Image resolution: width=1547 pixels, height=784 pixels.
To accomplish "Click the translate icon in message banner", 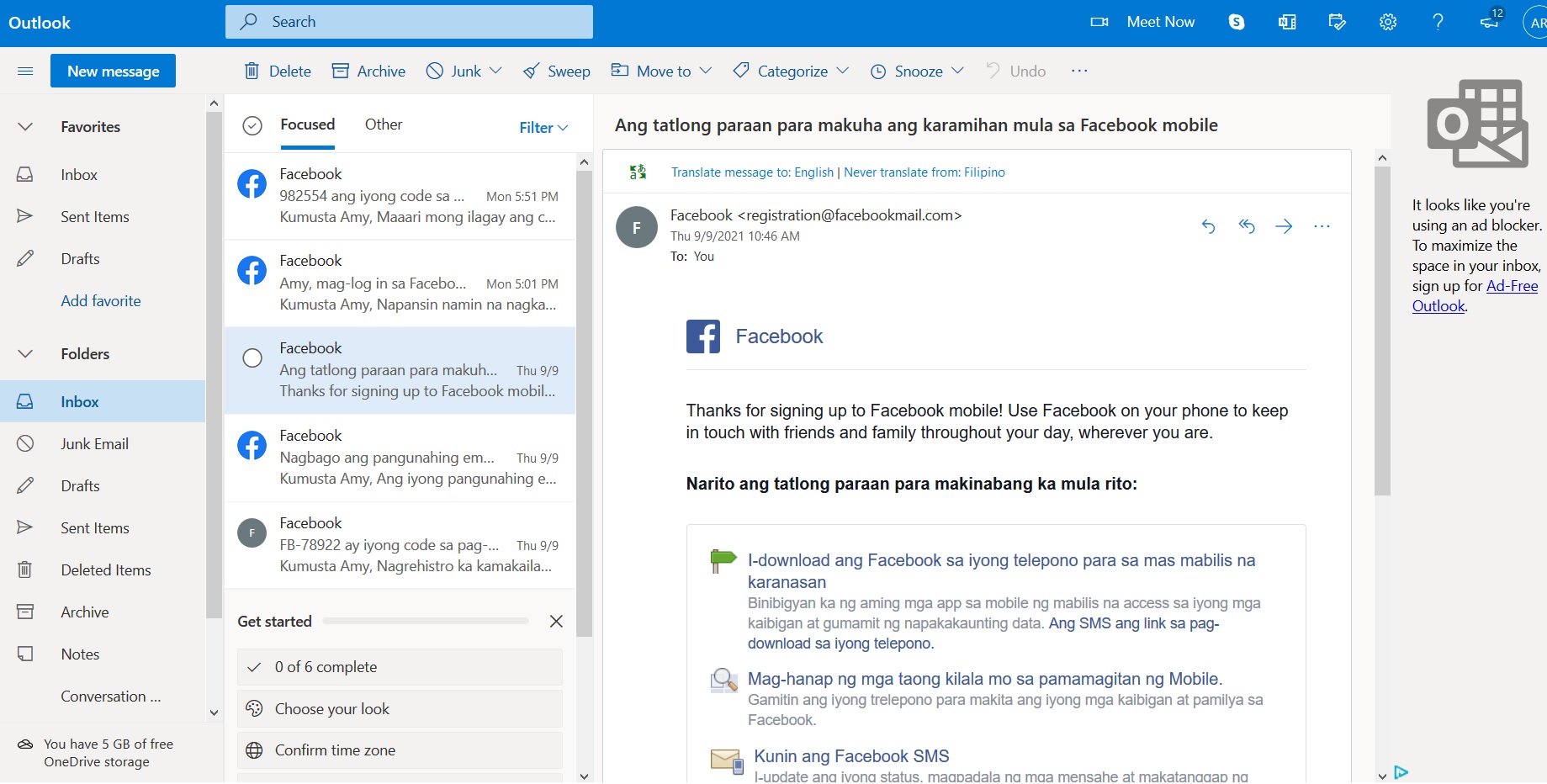I will (x=638, y=172).
